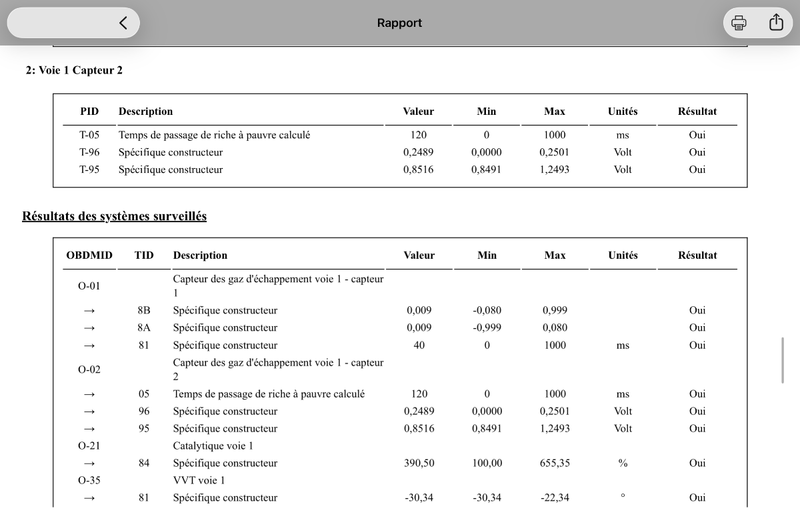
Task: Click the T-05 PID row
Action: coord(400,135)
